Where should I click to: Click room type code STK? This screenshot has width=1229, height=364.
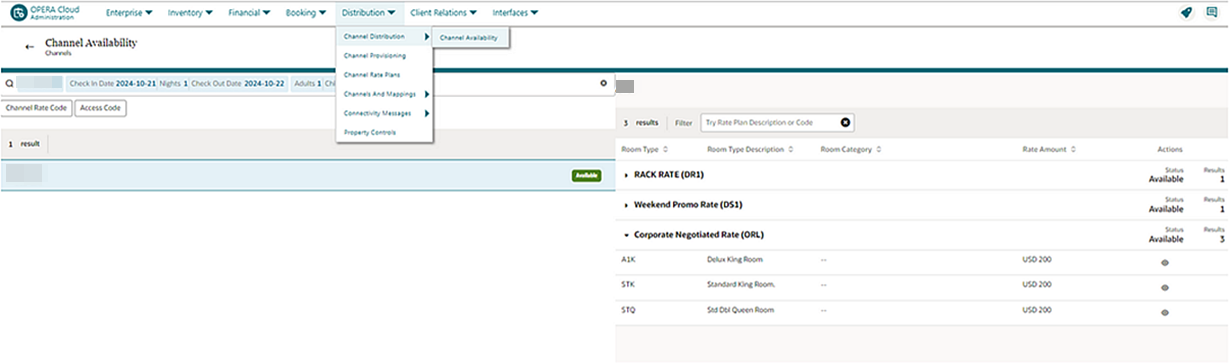coord(628,284)
